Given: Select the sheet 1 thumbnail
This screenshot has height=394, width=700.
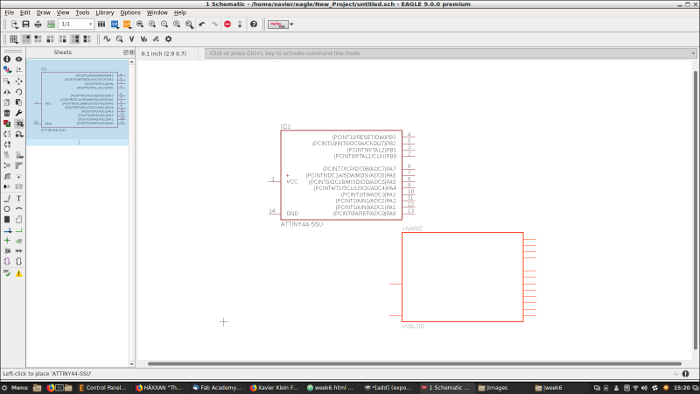Looking at the screenshot, I should [78, 103].
